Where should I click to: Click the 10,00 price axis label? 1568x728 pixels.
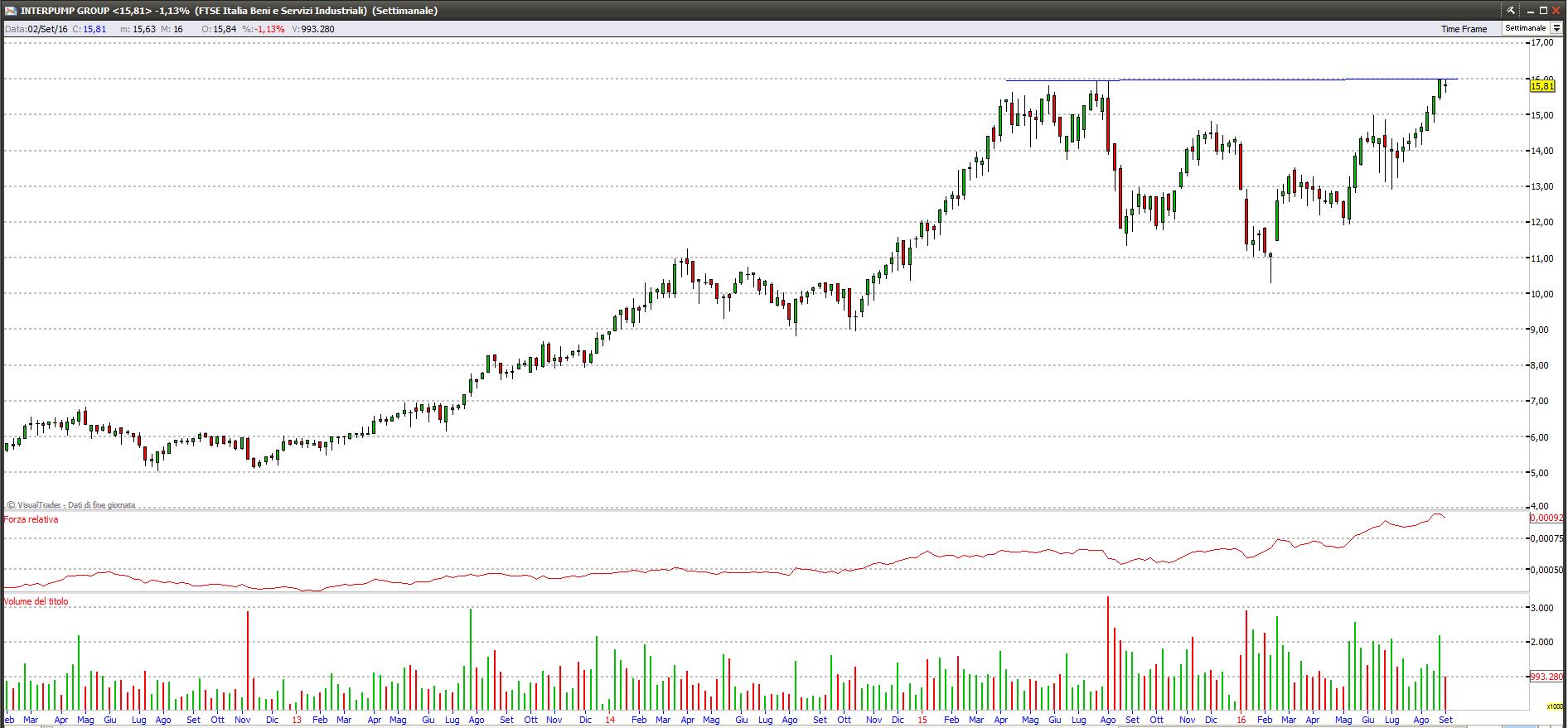pyautogui.click(x=1542, y=294)
